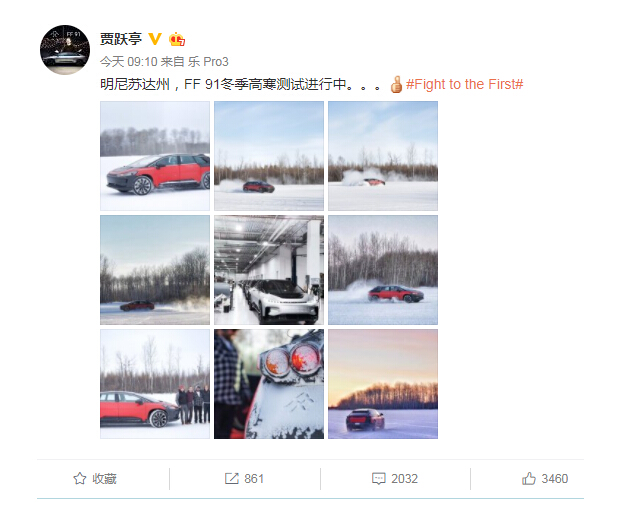Click the 今天 09:10 post timestamp

tap(128, 62)
